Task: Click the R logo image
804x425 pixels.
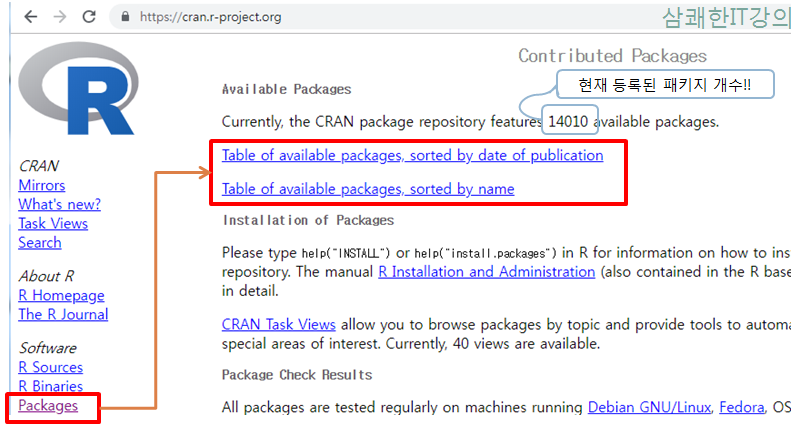Action: pyautogui.click(x=78, y=89)
